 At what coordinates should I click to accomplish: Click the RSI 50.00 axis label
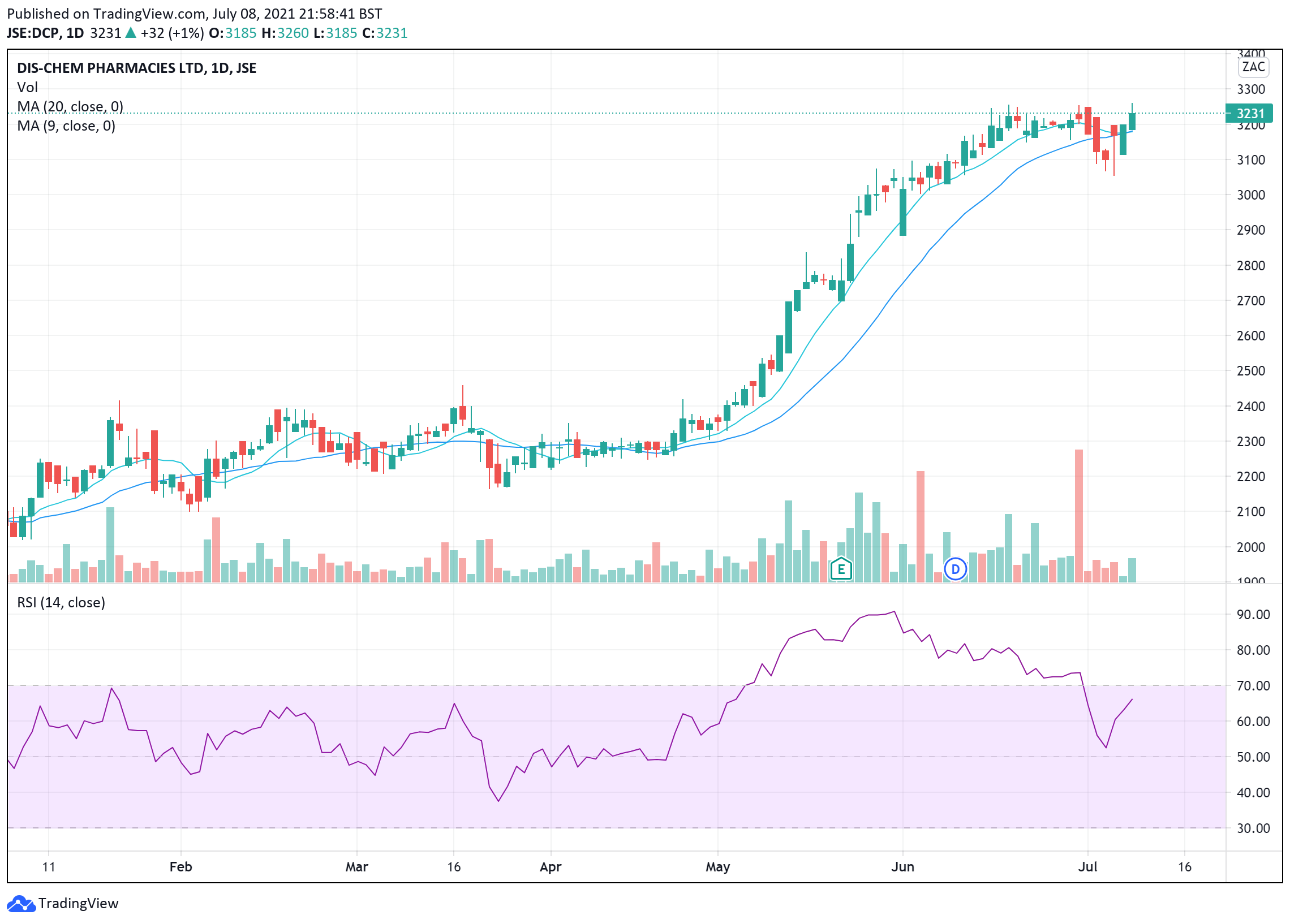(1253, 757)
